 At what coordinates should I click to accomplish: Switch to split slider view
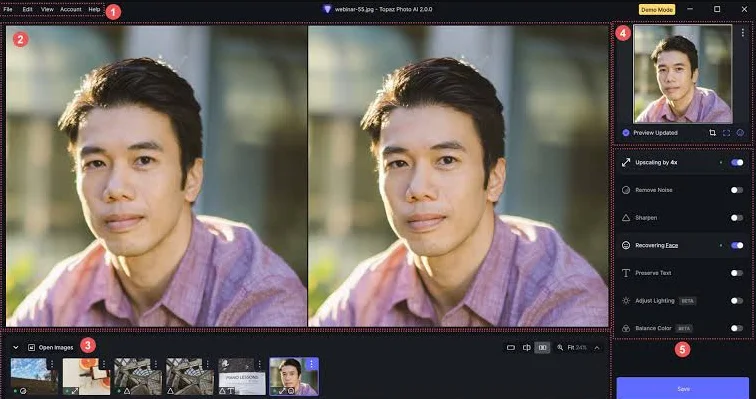pyautogui.click(x=526, y=347)
